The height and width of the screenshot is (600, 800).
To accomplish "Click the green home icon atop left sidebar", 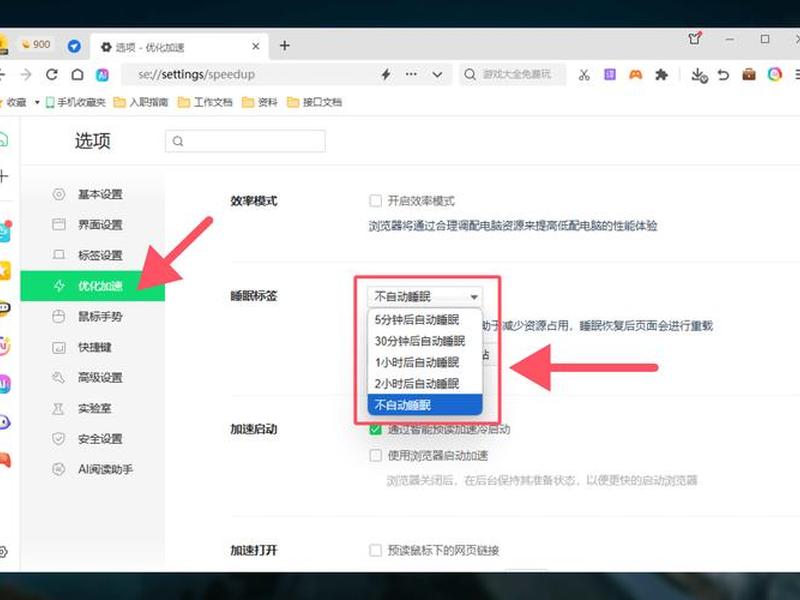I will click(x=4, y=139).
